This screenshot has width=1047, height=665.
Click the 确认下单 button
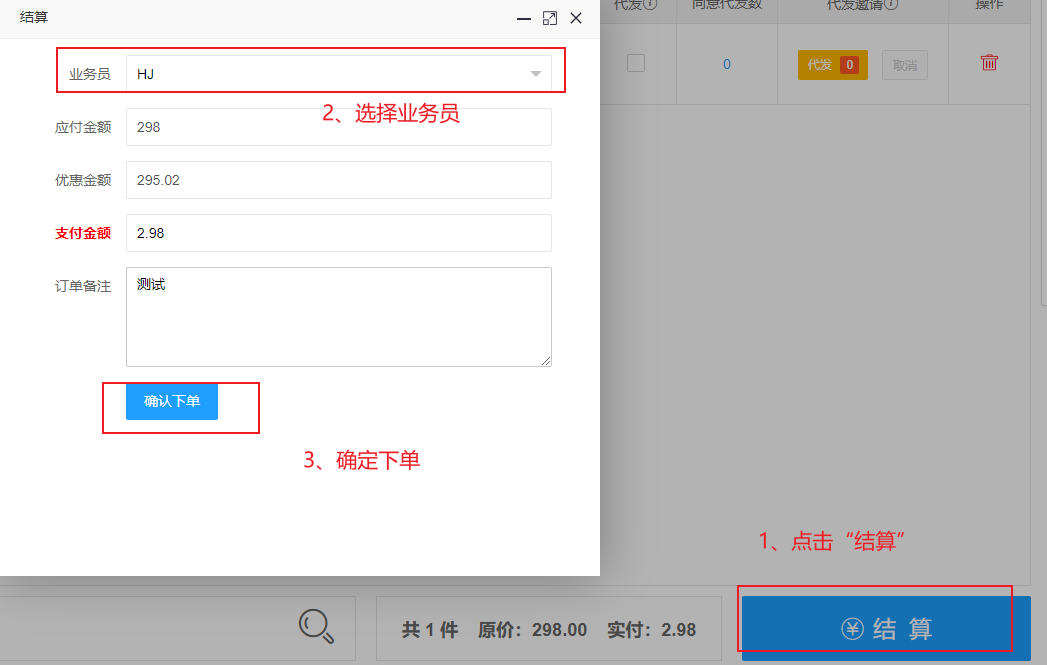click(172, 401)
